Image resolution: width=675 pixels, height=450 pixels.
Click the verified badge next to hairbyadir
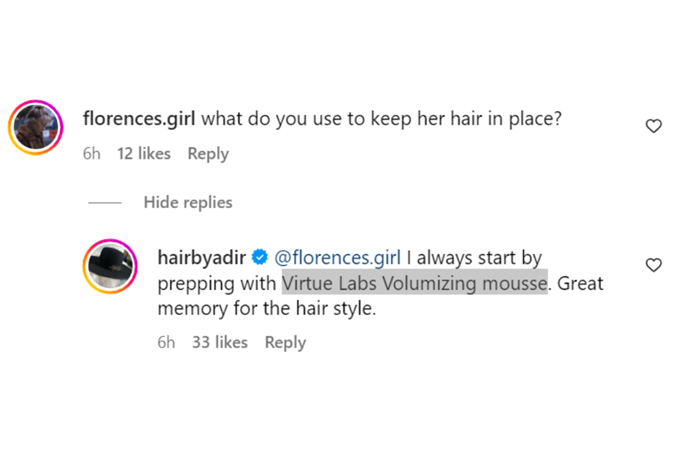259,258
